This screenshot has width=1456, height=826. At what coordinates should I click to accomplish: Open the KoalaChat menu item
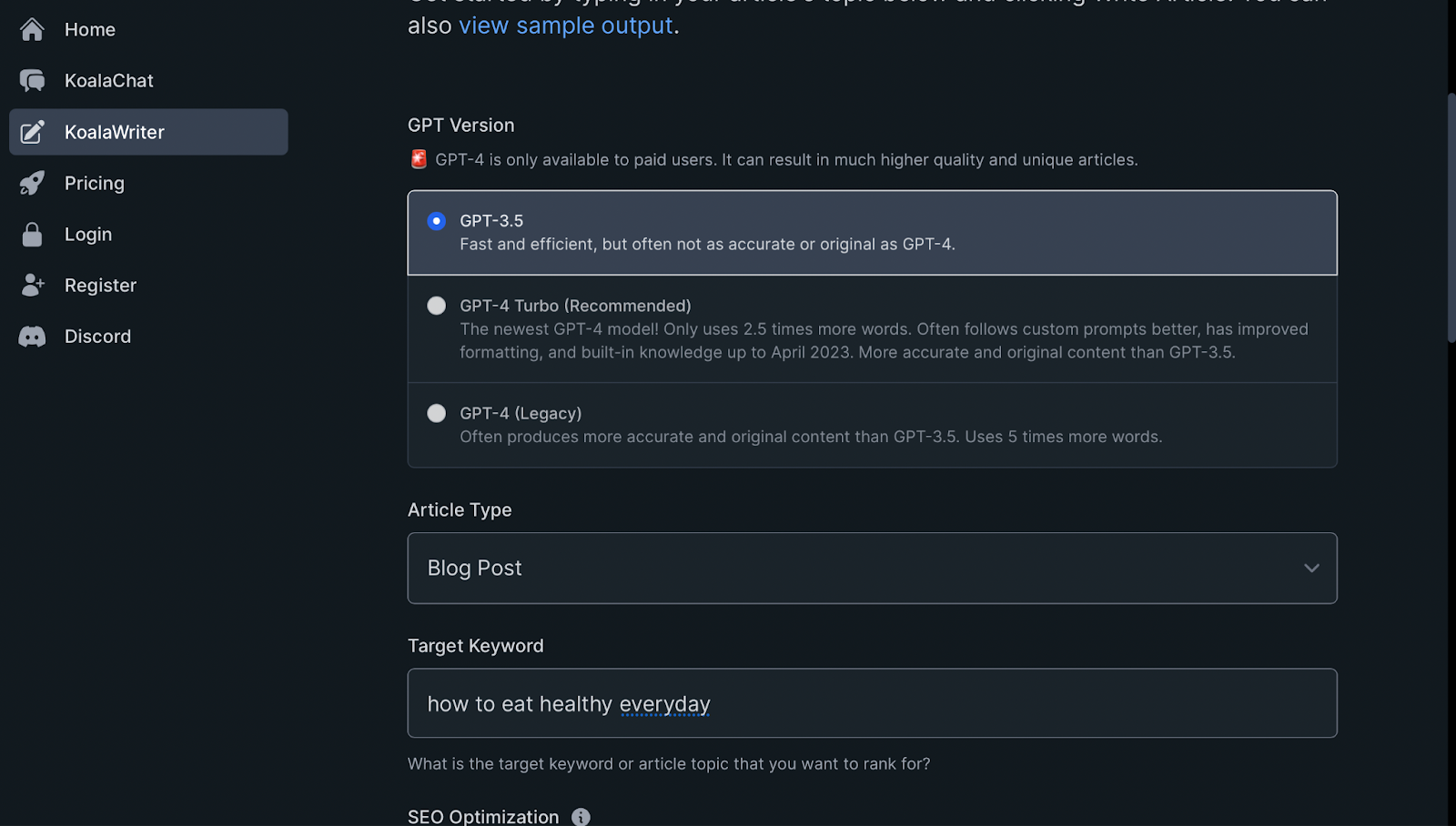click(x=148, y=81)
